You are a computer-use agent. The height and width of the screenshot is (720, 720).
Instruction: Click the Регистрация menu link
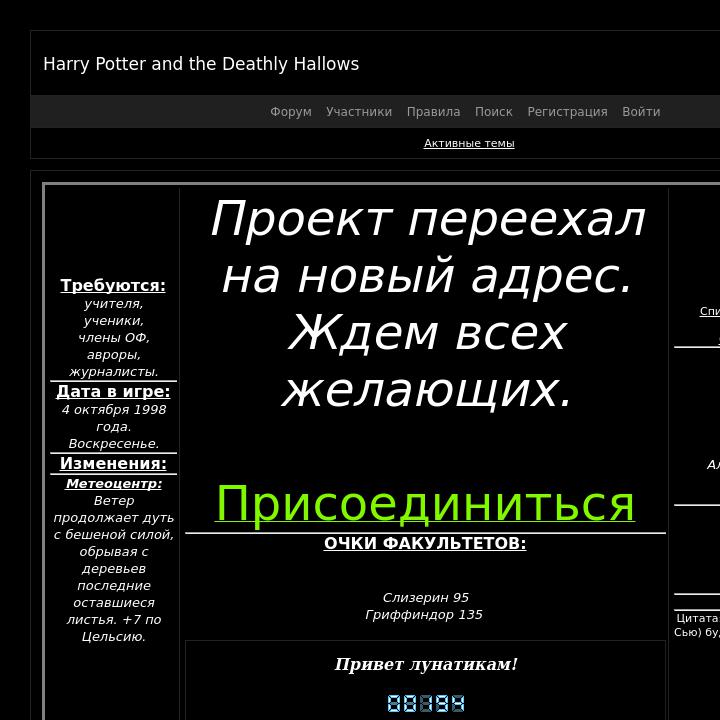coord(567,112)
